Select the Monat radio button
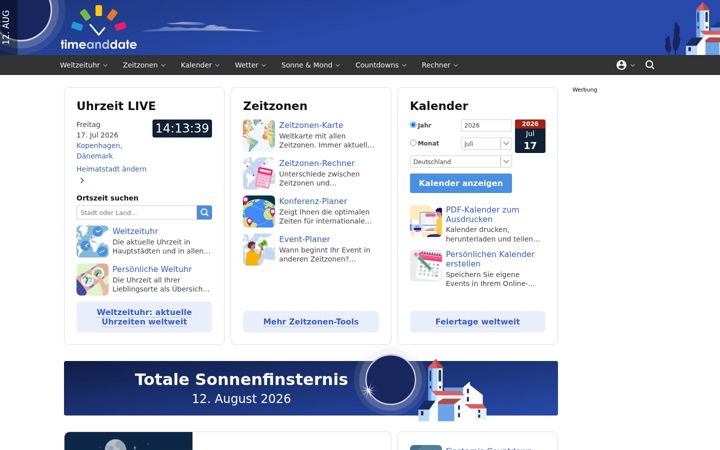 pyautogui.click(x=413, y=143)
